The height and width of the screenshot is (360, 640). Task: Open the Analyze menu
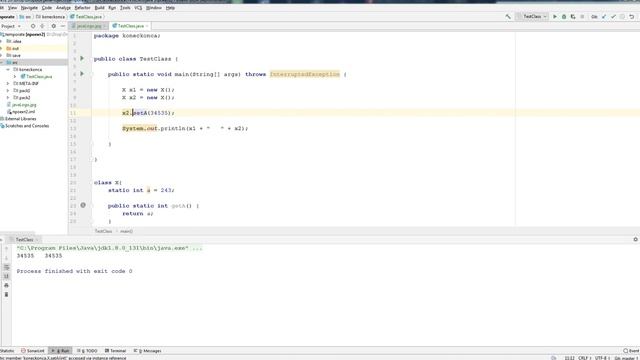click(63, 8)
